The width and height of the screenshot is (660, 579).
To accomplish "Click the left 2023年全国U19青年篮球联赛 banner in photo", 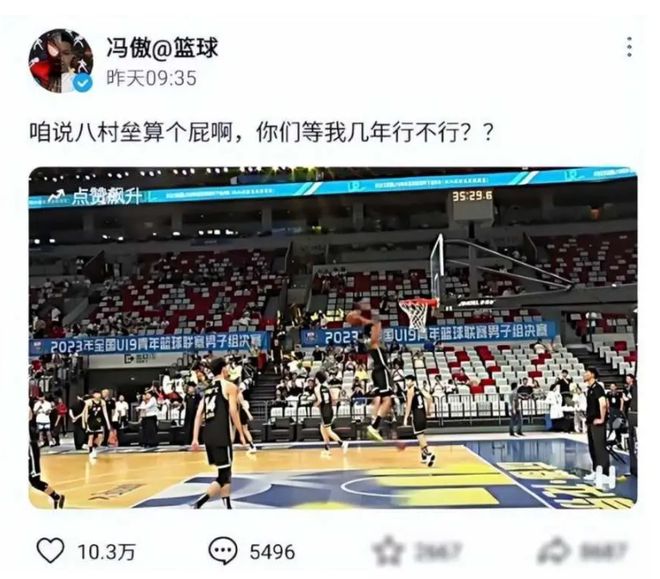I will tap(149, 343).
